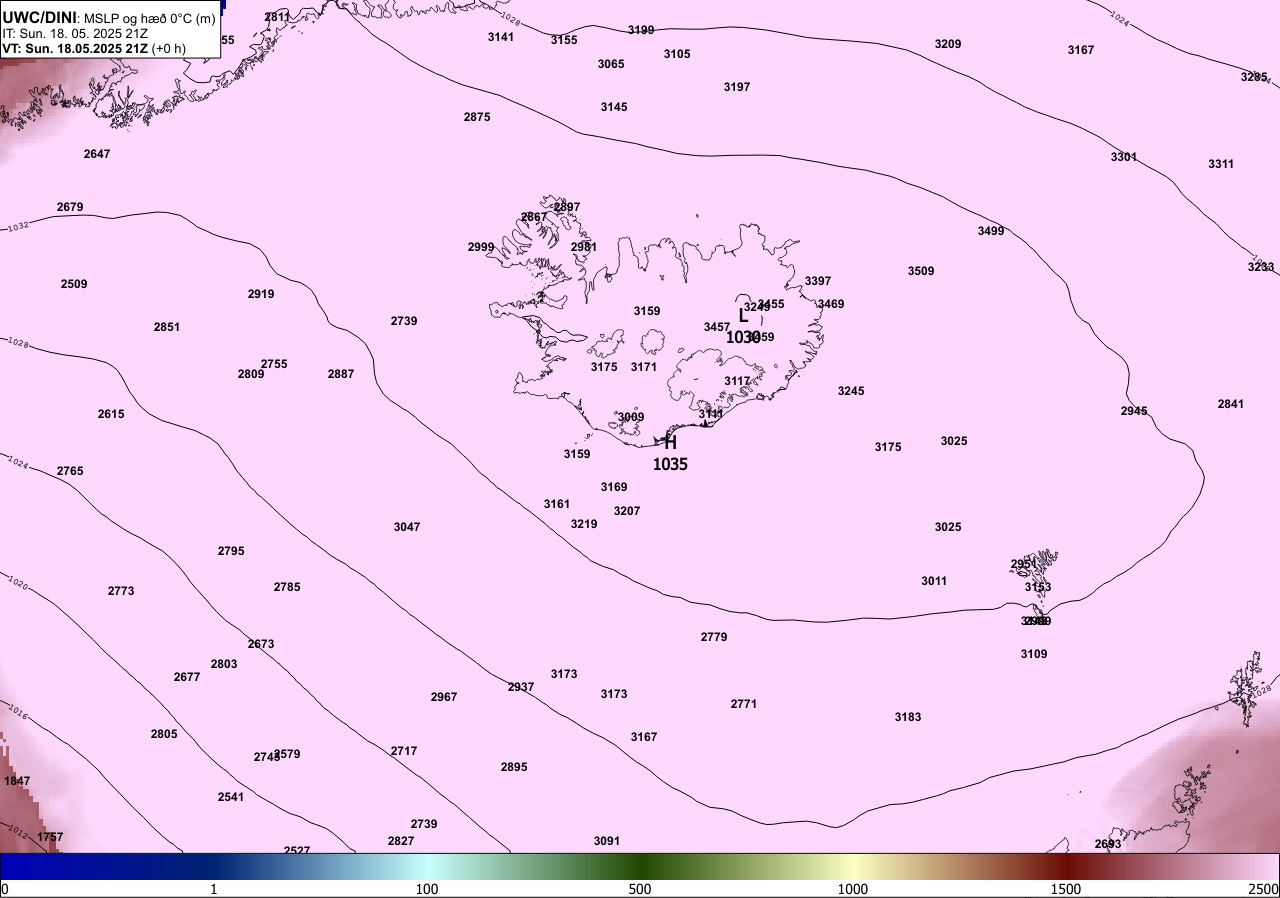
Task: Click the height value 2779
Action: coord(714,637)
